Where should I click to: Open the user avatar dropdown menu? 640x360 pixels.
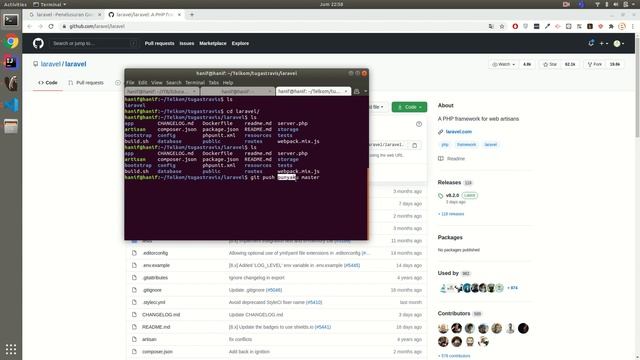point(619,43)
